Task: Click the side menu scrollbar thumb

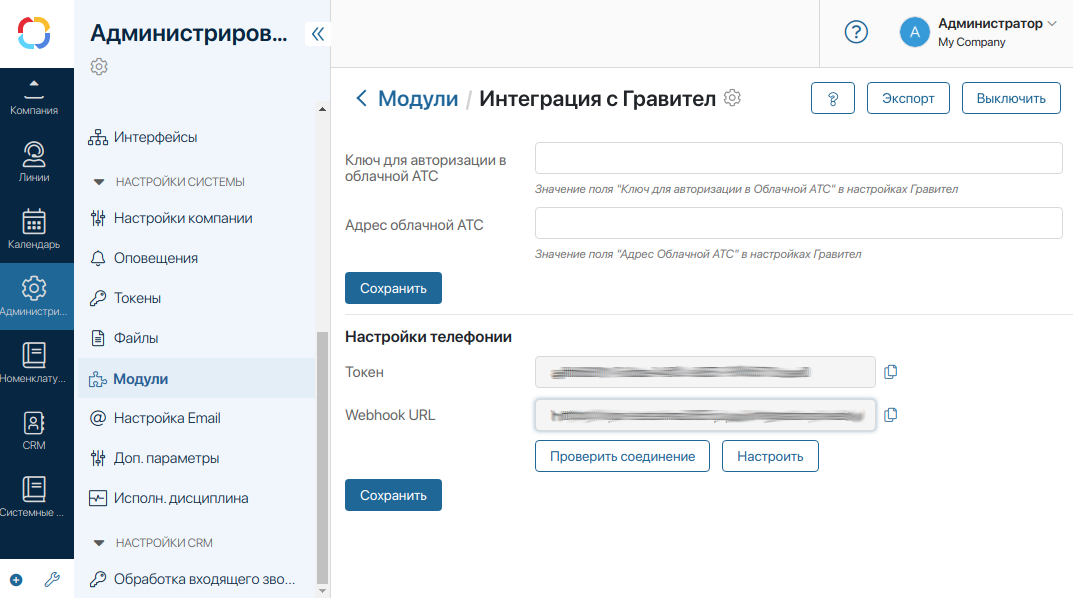Action: pos(322,457)
